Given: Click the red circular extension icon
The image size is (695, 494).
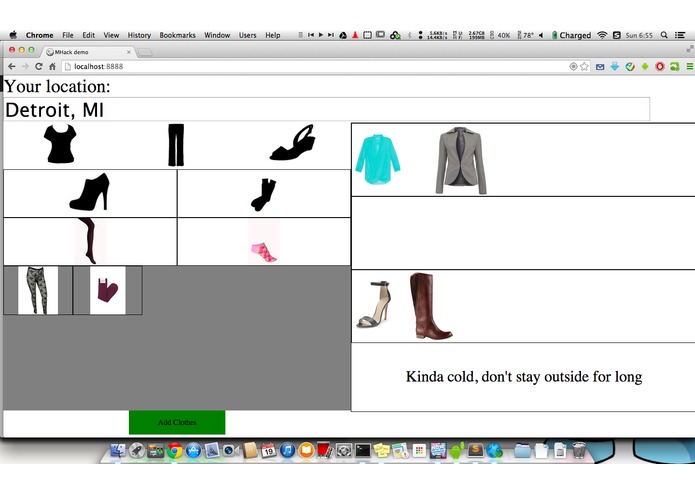Looking at the screenshot, I should [x=660, y=66].
